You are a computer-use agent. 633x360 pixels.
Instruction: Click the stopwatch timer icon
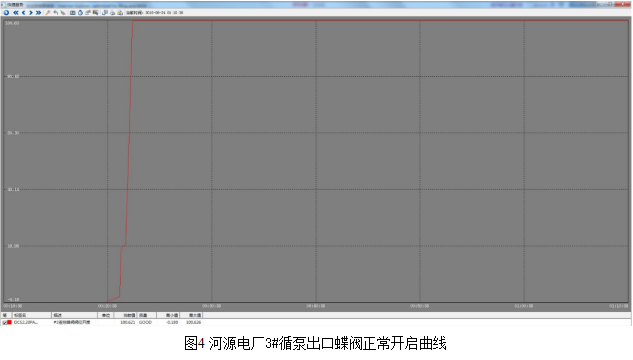80,13
